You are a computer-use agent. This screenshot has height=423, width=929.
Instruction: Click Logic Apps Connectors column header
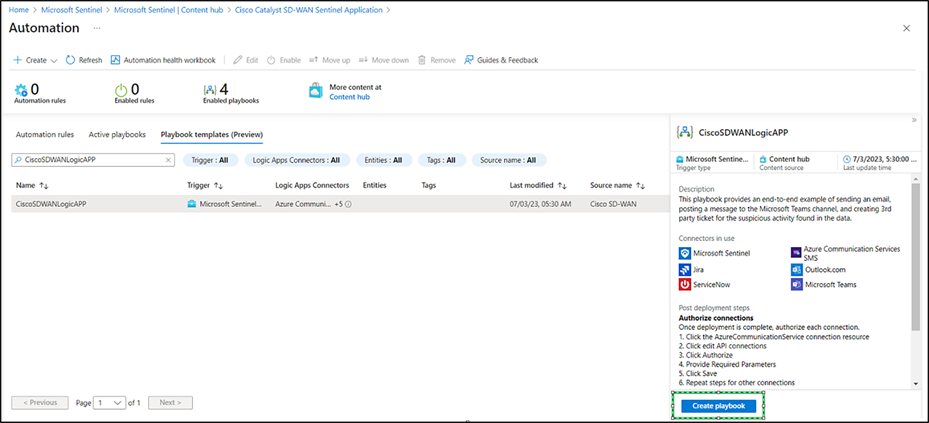312,185
